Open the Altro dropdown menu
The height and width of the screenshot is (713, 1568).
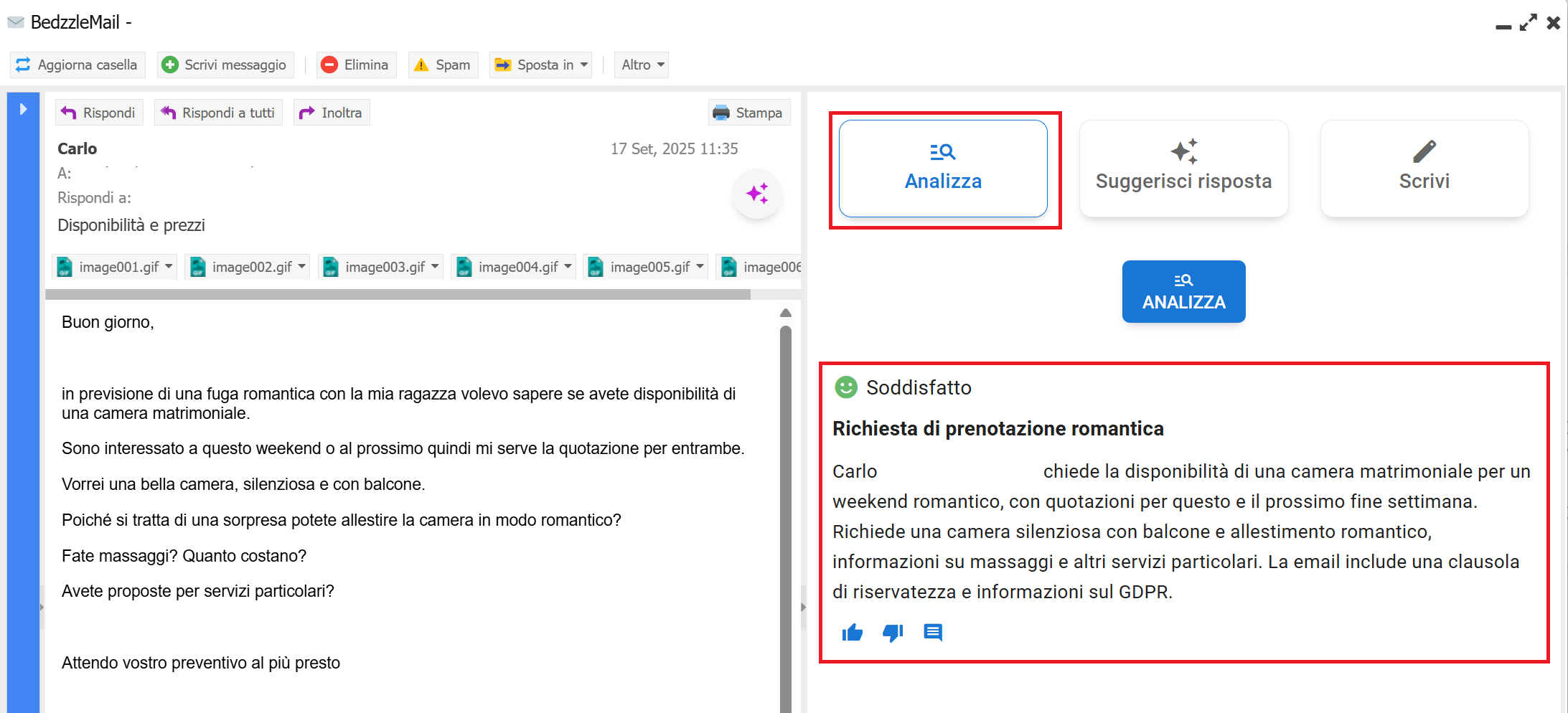point(642,65)
